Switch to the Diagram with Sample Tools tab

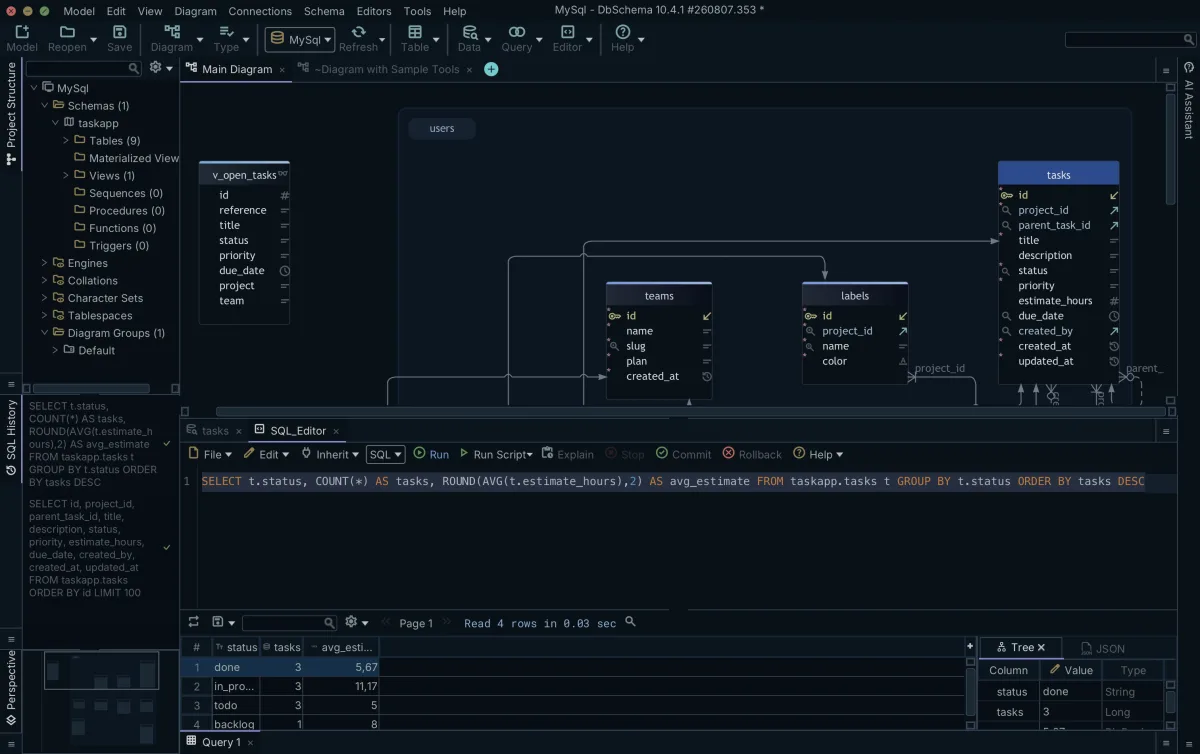click(387, 70)
